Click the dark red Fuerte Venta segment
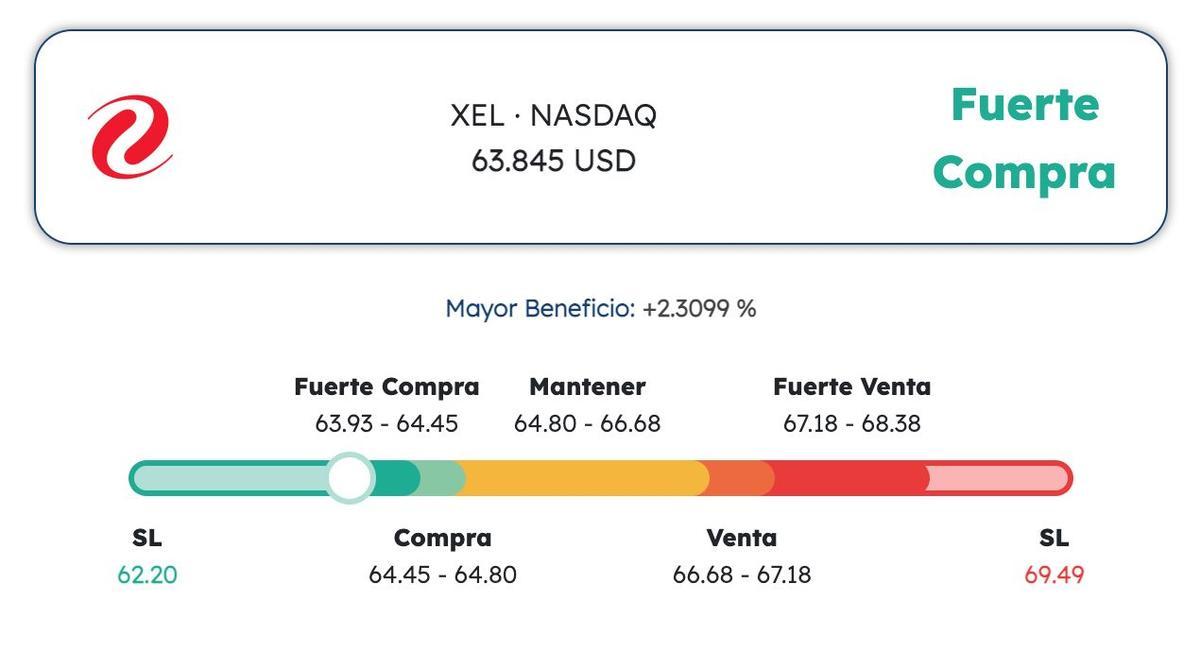 tap(850, 479)
